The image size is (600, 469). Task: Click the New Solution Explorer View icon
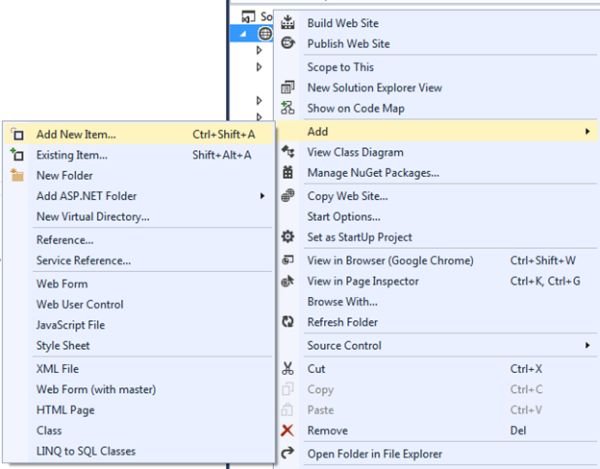288,88
